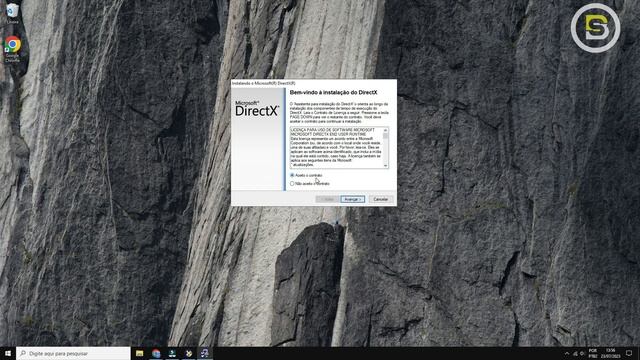Open the fourth taskbar app icon
The width and height of the screenshot is (640, 360).
click(x=189, y=353)
